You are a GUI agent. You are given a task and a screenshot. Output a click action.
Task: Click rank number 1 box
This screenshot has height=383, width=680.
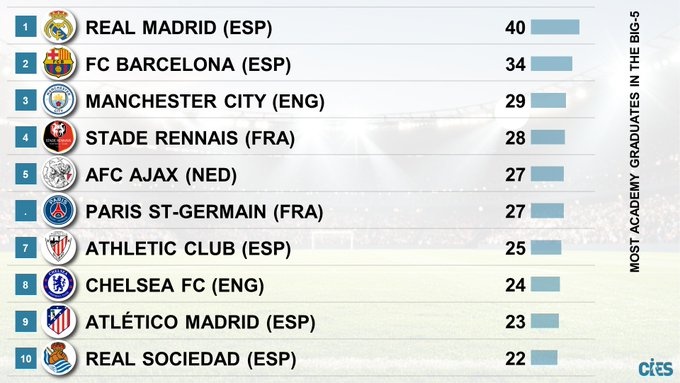[x=26, y=26]
